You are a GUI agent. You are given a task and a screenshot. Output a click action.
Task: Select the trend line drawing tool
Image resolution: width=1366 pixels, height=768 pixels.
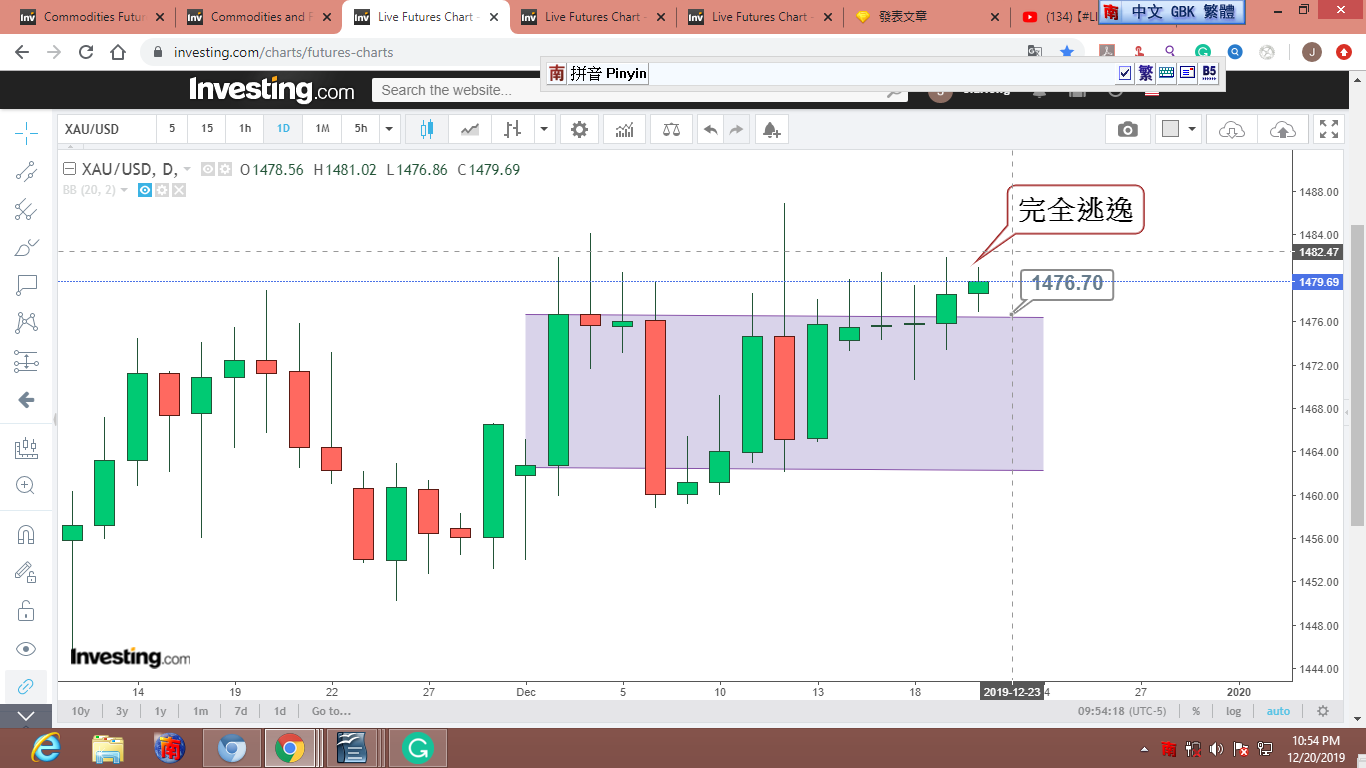(27, 171)
